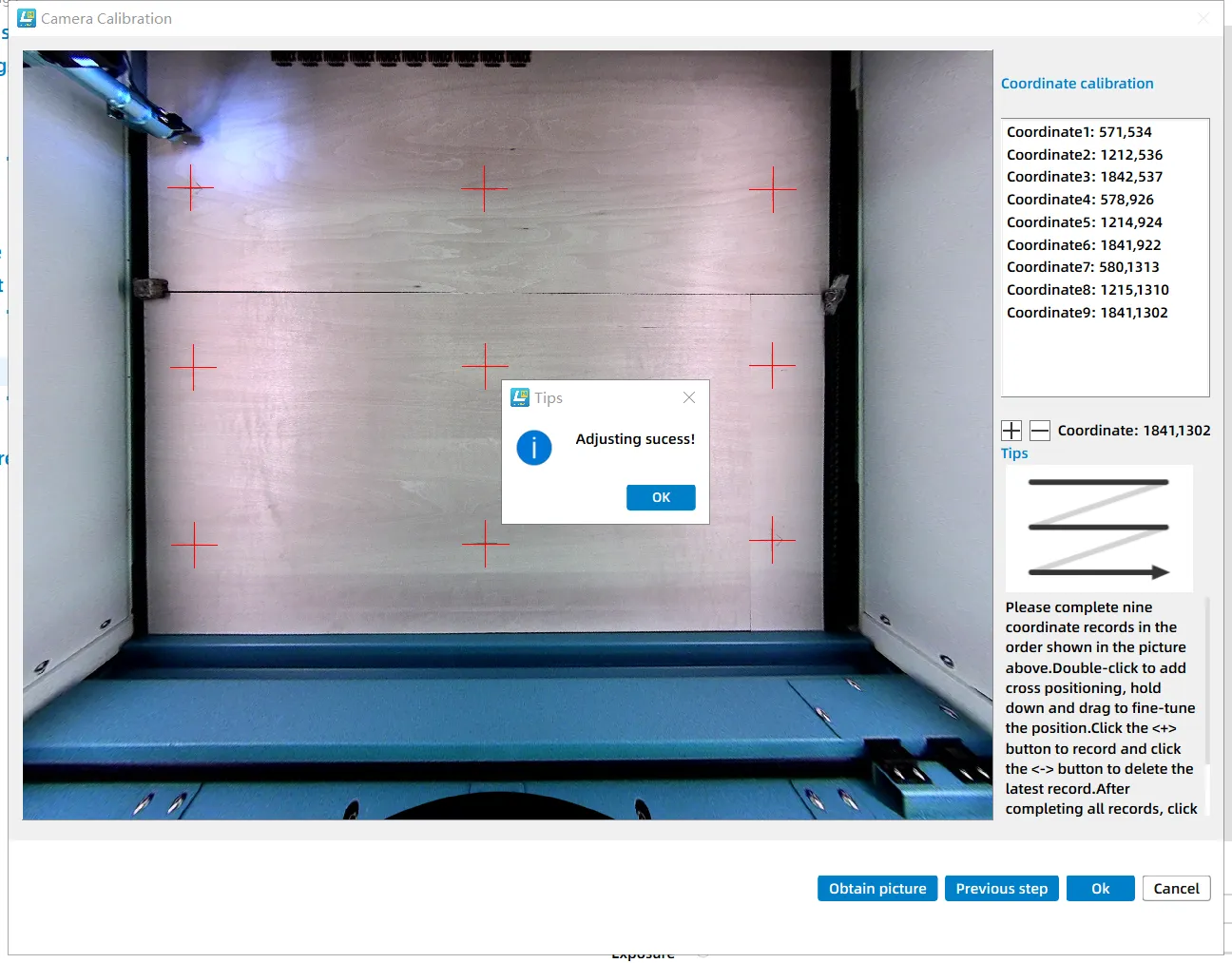Image resolution: width=1232 pixels, height=963 pixels.
Task: Click the plus icon to record coordinate
Action: click(1011, 431)
